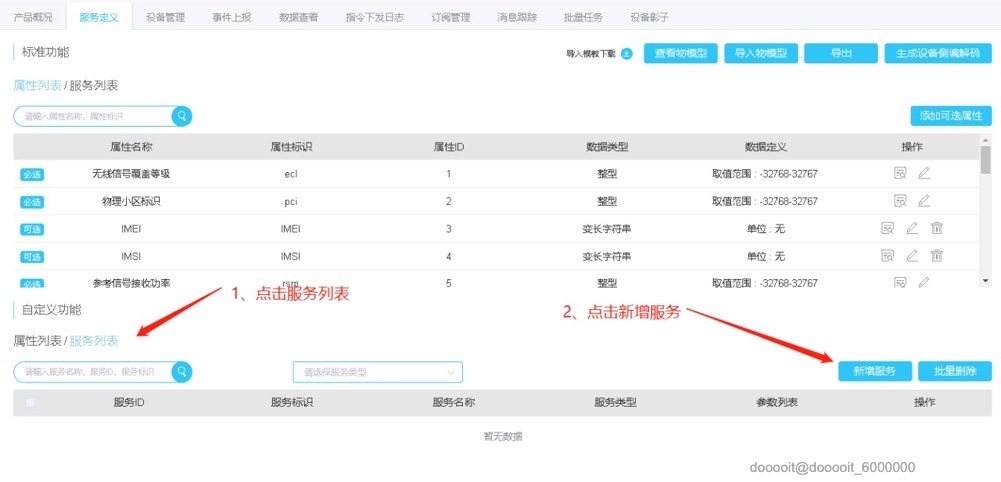
Task: Switch to 产品概况 tab
Action: point(32,17)
